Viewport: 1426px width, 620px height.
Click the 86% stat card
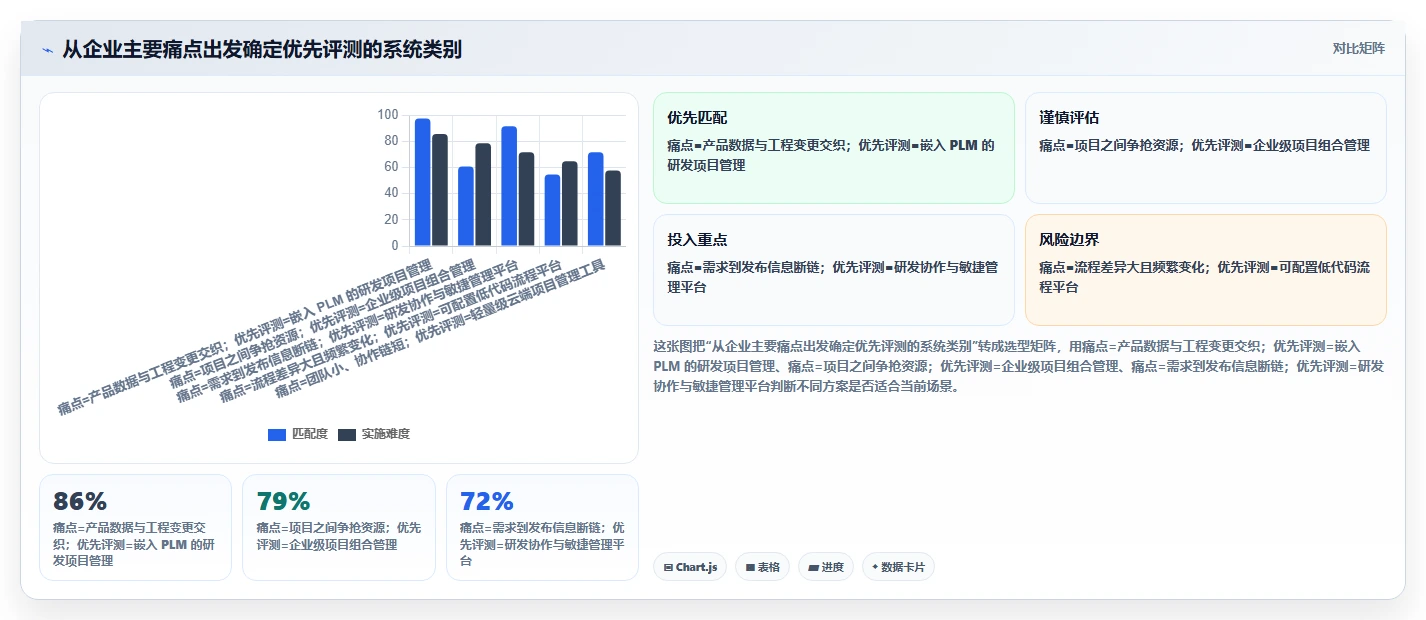[x=135, y=527]
